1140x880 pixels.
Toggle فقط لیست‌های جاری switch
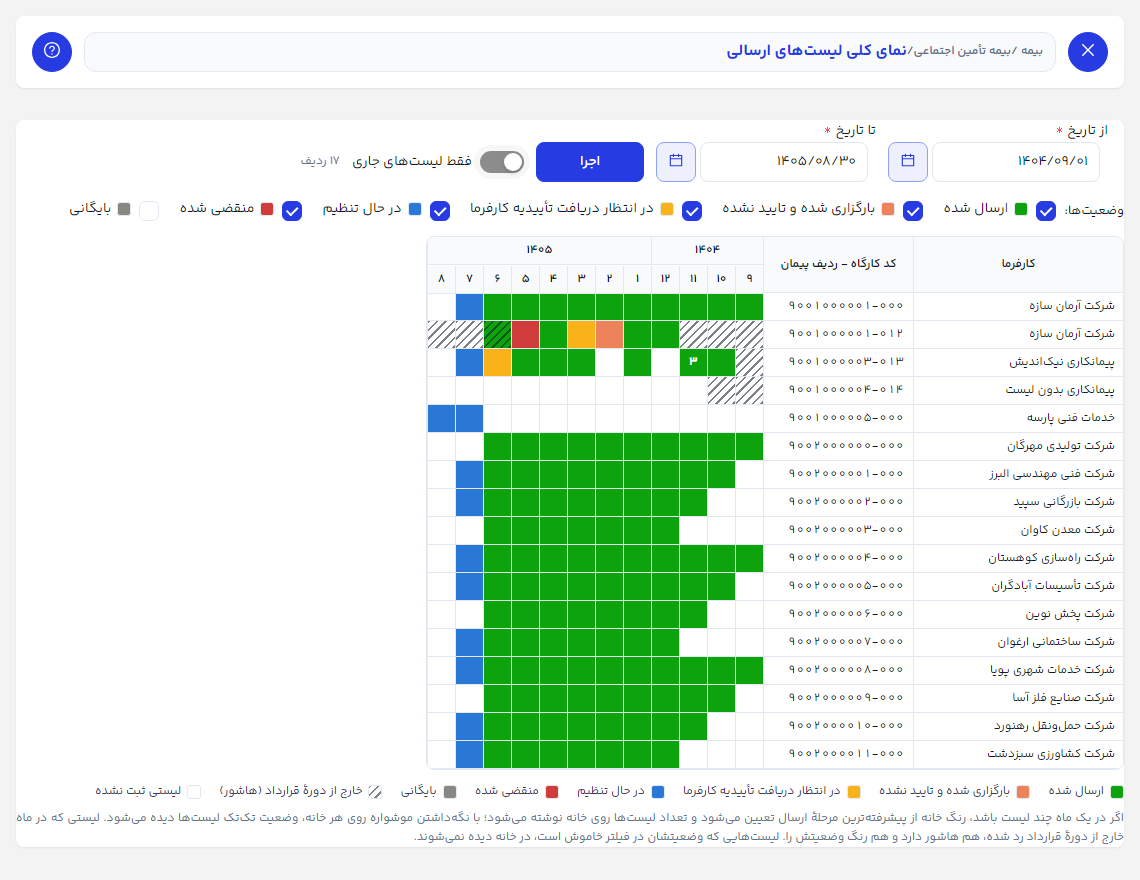click(502, 161)
